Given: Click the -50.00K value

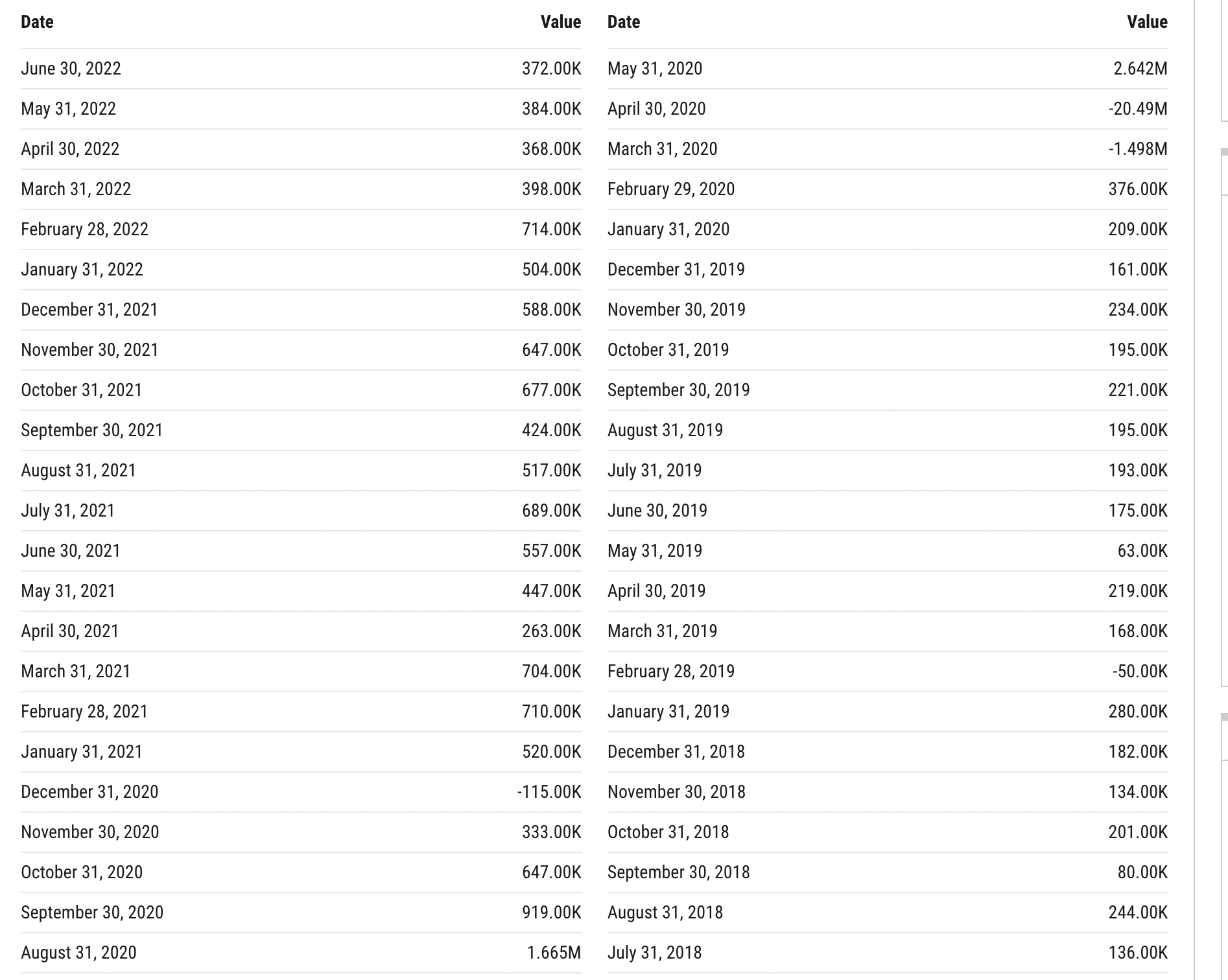Looking at the screenshot, I should (x=1140, y=671).
